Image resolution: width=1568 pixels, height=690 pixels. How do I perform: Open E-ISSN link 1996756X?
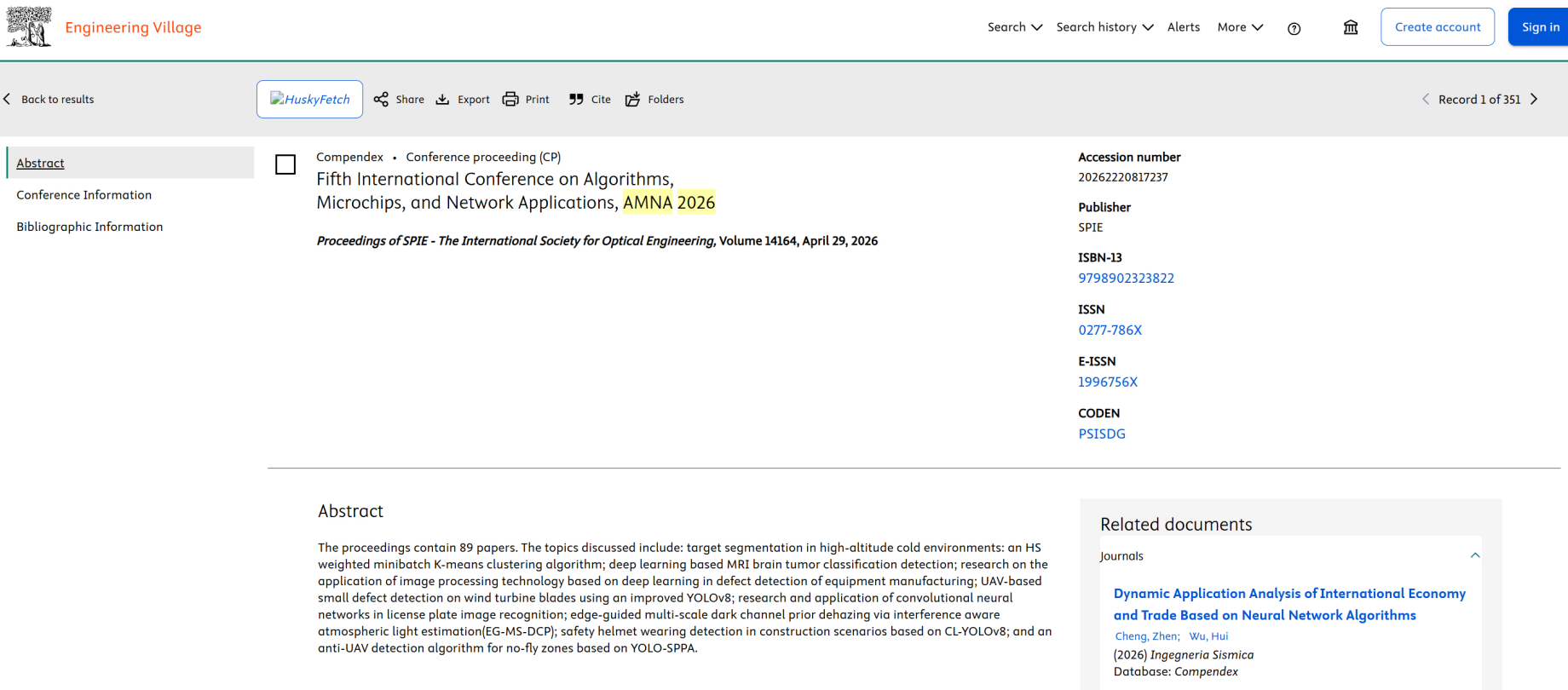1108,382
